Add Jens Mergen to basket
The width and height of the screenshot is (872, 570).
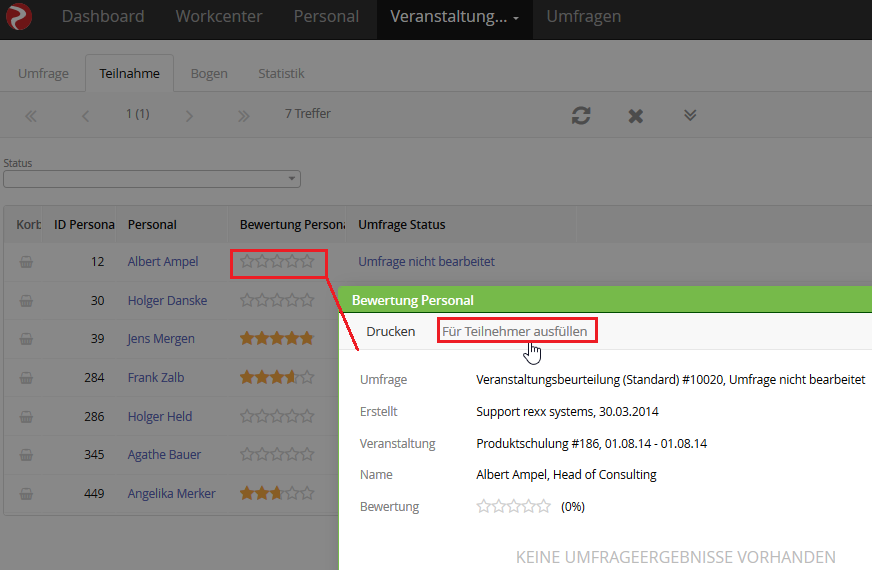click(26, 339)
